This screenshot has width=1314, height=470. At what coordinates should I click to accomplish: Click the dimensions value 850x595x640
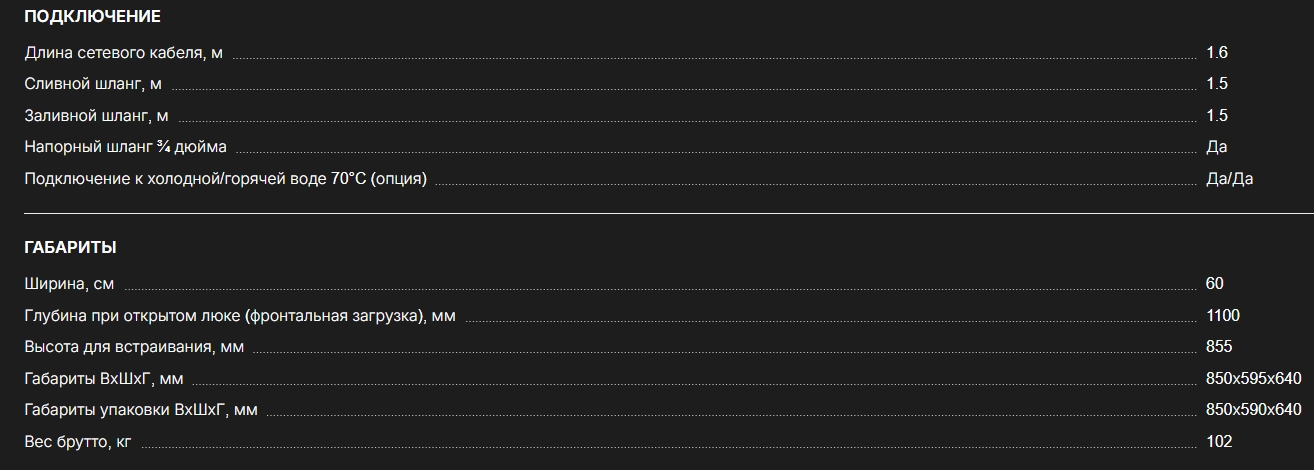click(1254, 379)
